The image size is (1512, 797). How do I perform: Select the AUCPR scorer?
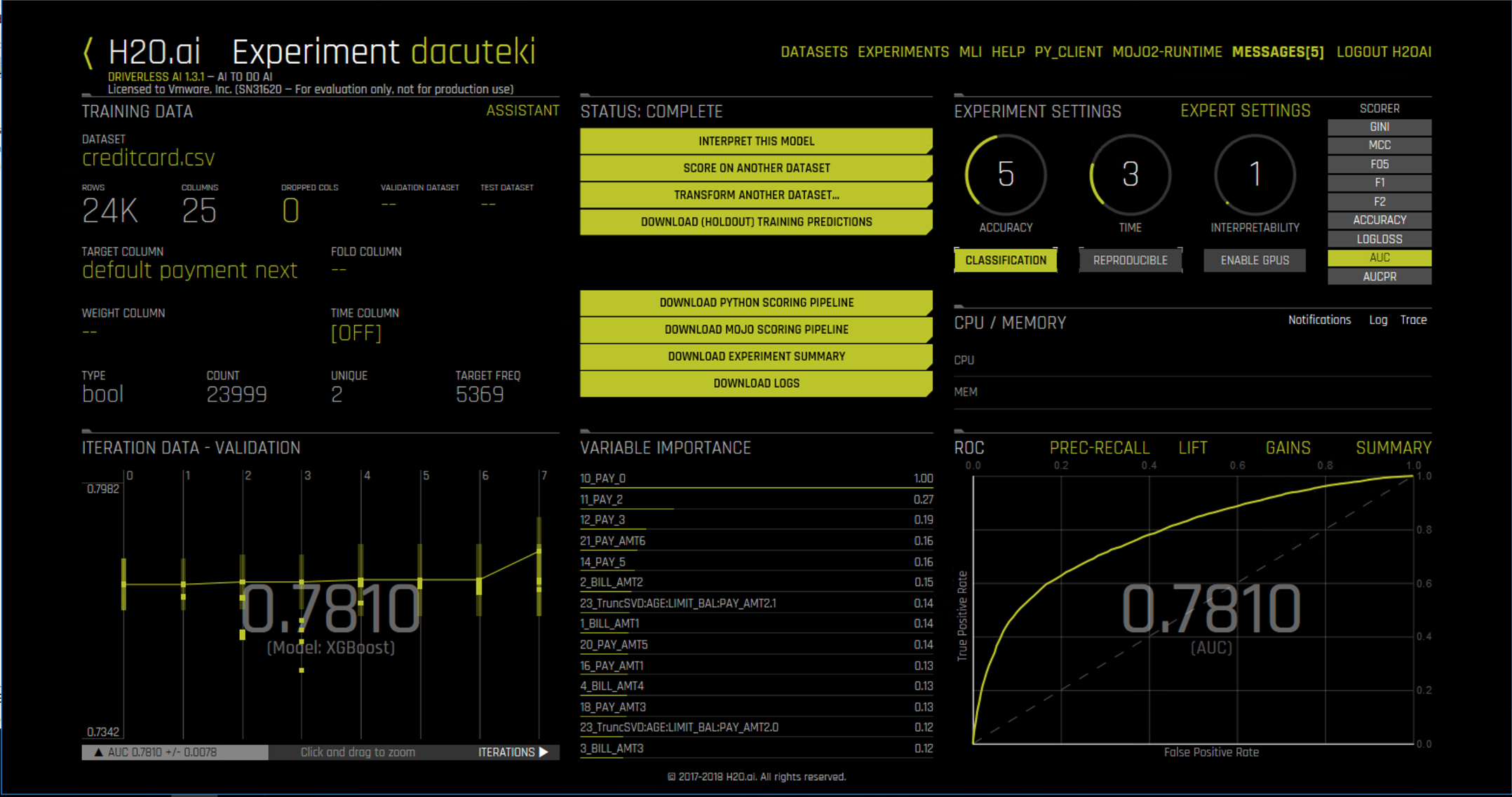tap(1379, 277)
